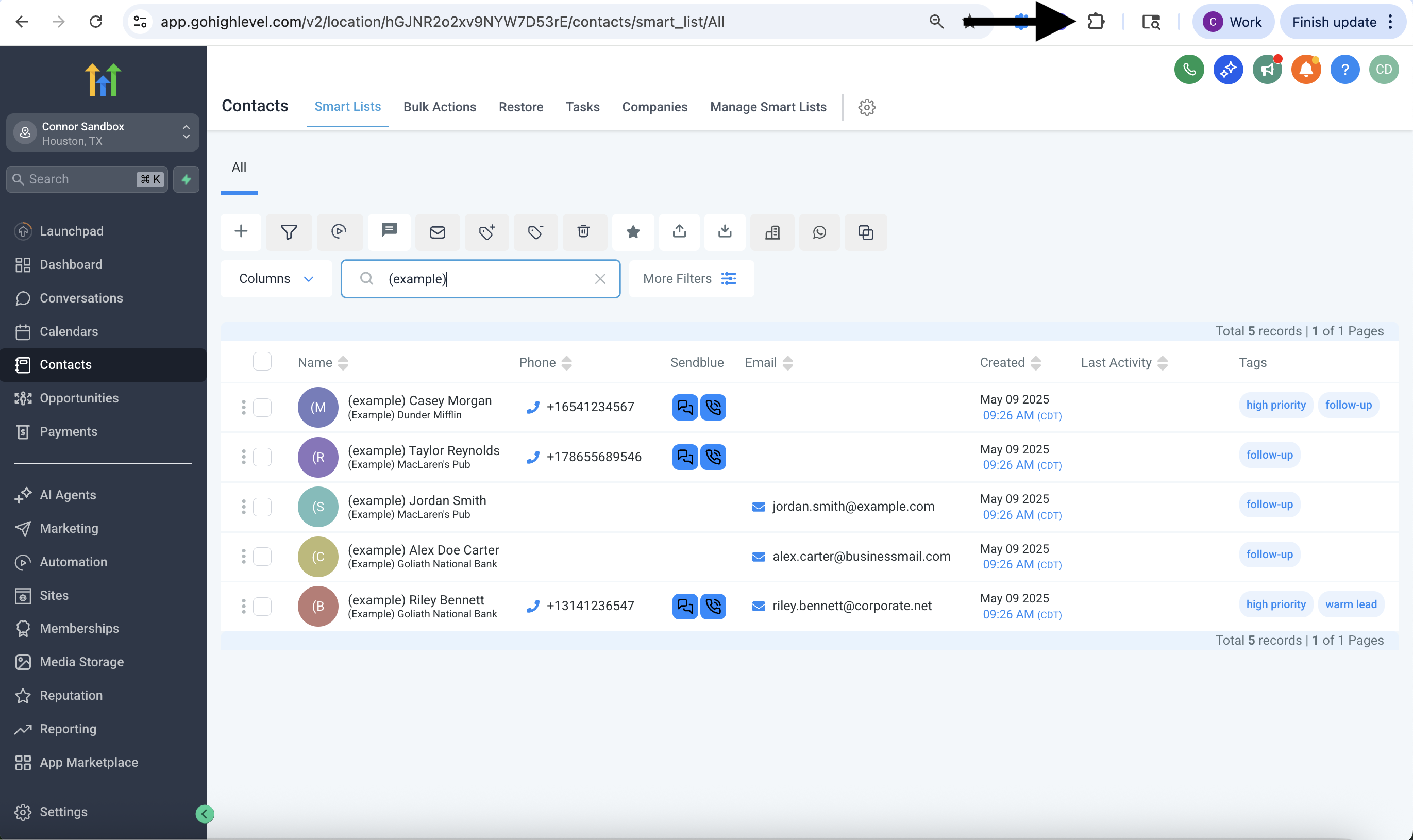Screen dimensions: 1413x840
Task: Click the send SMS toolbar icon
Action: click(x=389, y=231)
